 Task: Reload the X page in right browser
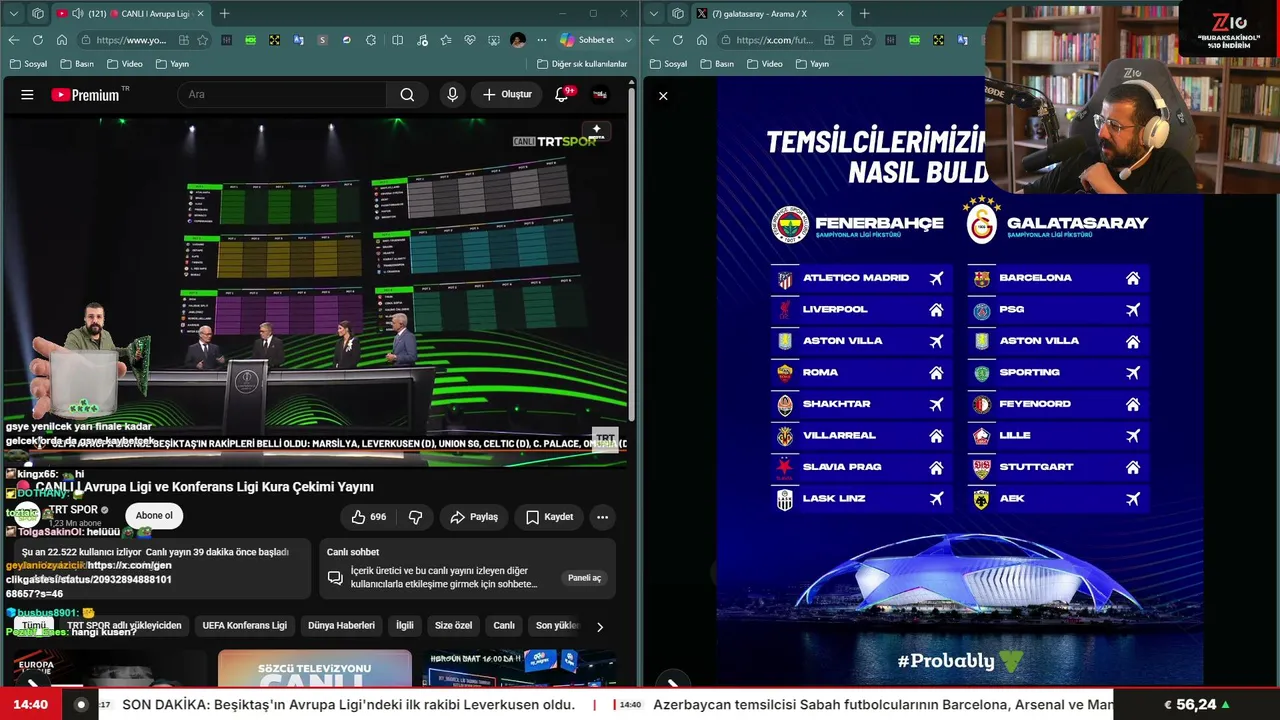678,40
